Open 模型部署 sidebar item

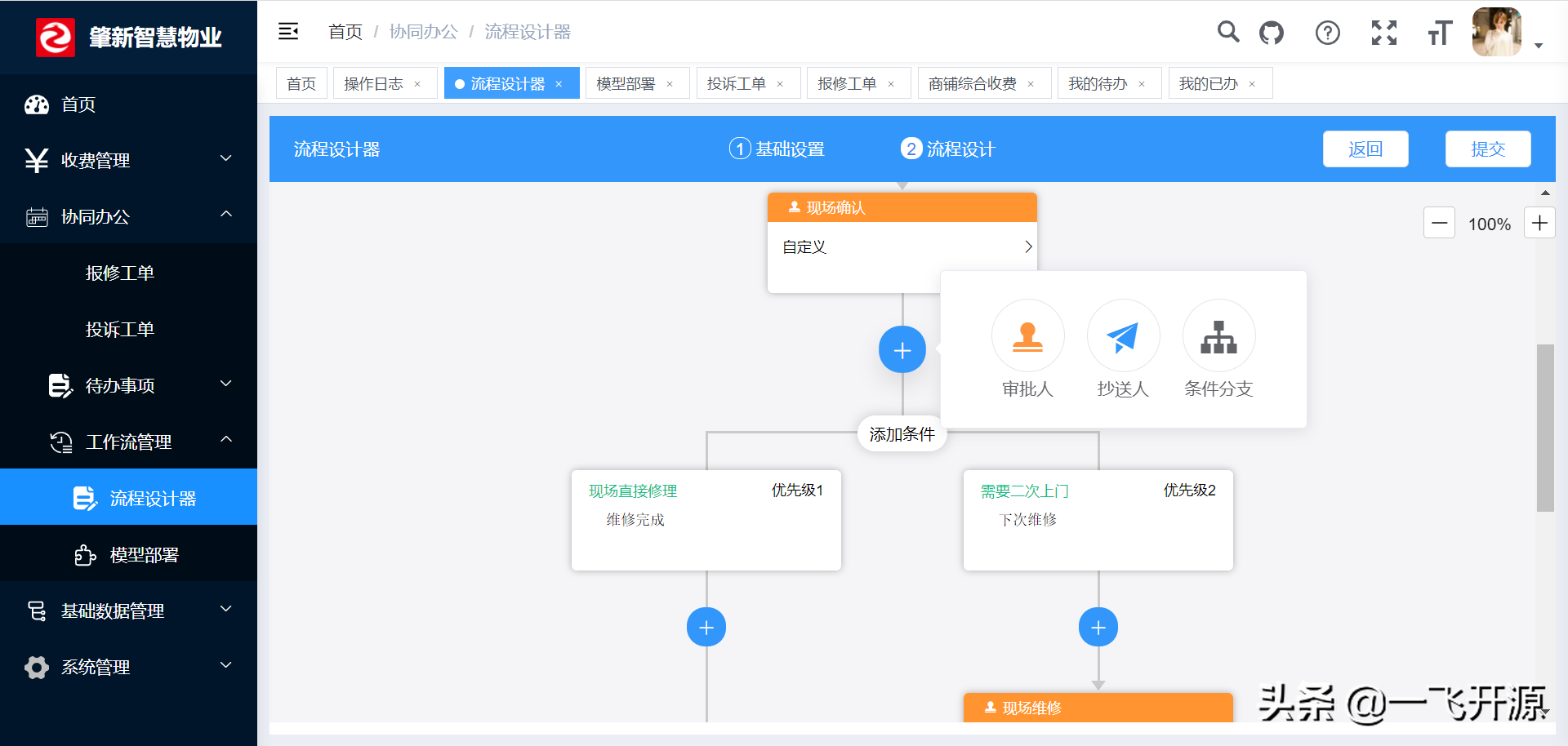pos(128,554)
